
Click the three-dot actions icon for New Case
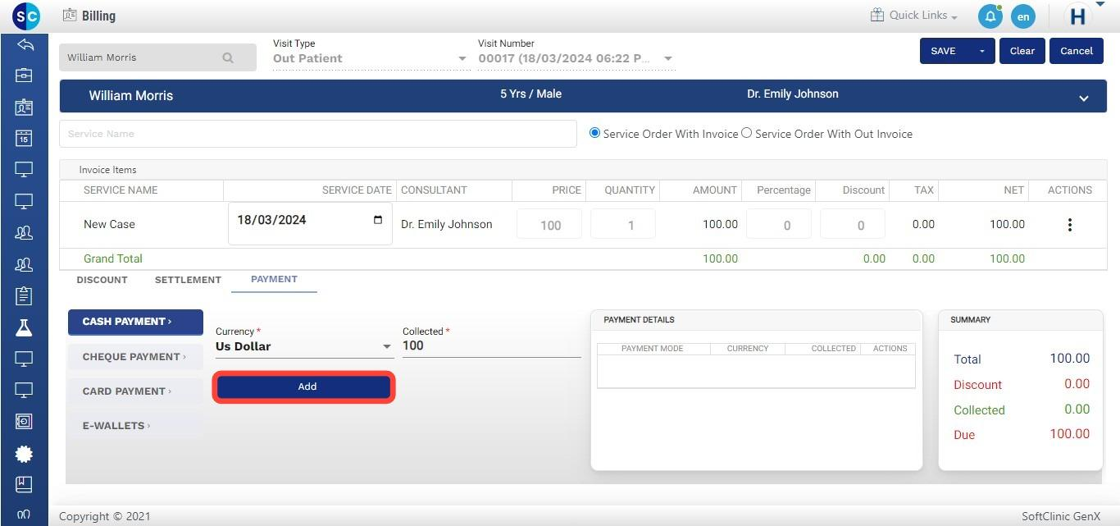point(1069,225)
